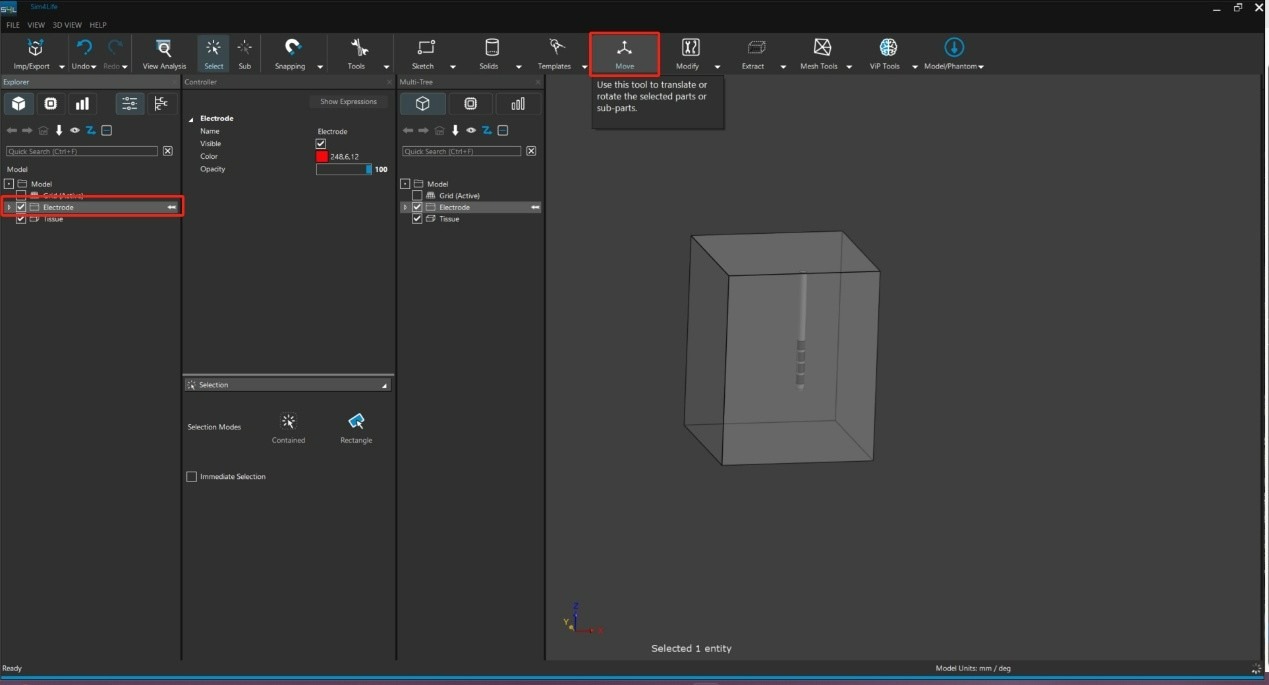This screenshot has width=1269, height=685.
Task: Open the 3D VIEW menu
Action: click(x=66, y=25)
